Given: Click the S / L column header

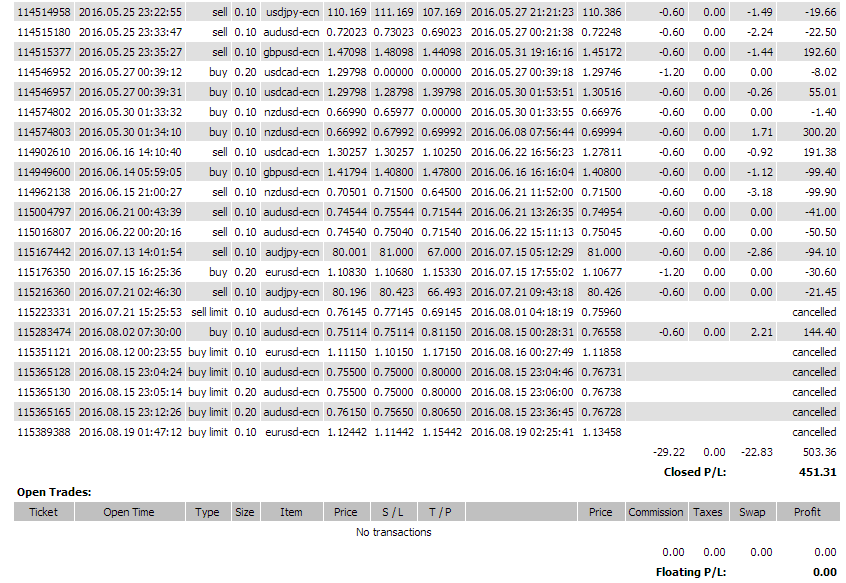Looking at the screenshot, I should pos(393,512).
